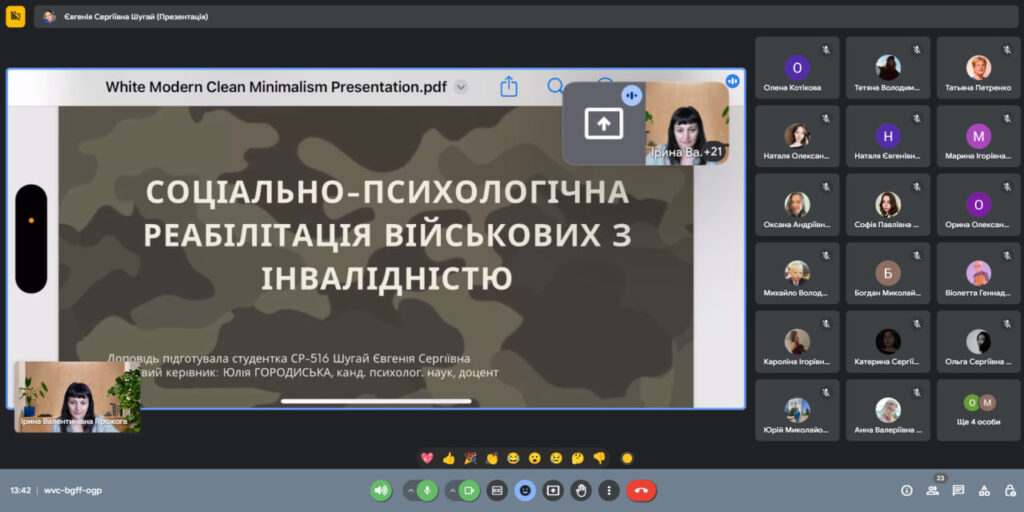Toggle the camera on or off
1024x512 pixels.
pyautogui.click(x=469, y=490)
